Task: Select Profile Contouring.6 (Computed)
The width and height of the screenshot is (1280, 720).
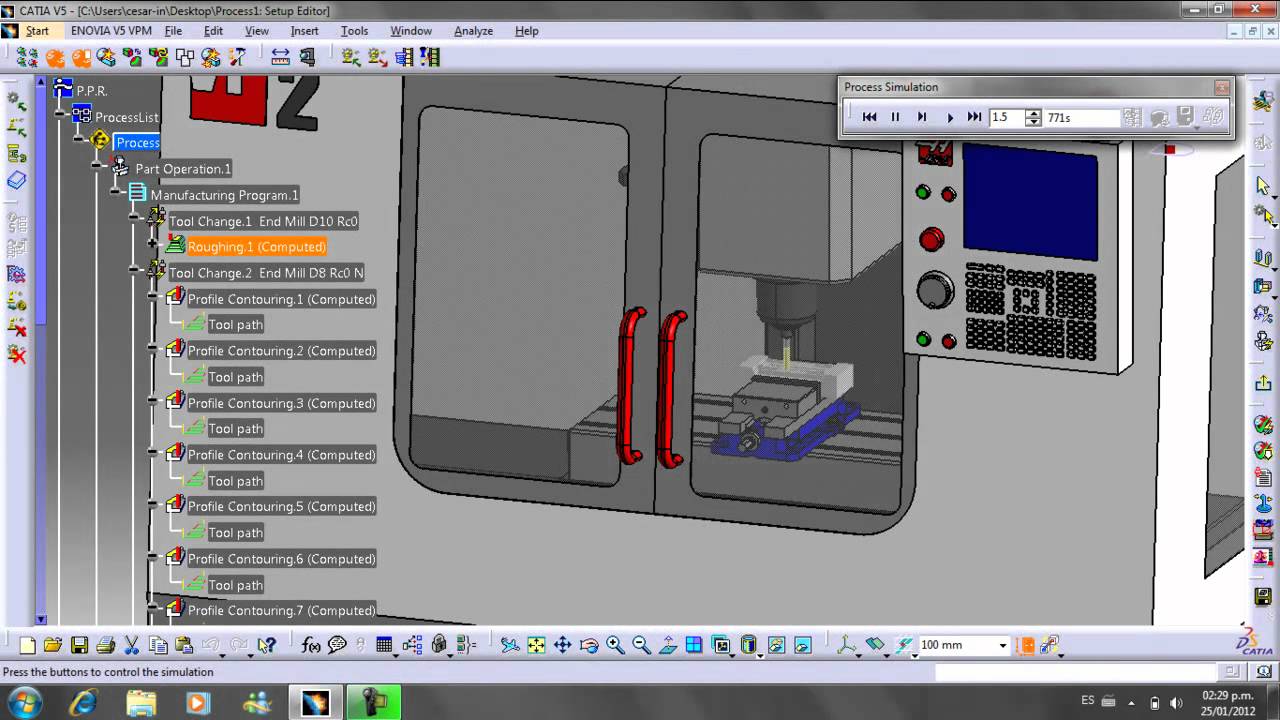Action: (x=282, y=559)
